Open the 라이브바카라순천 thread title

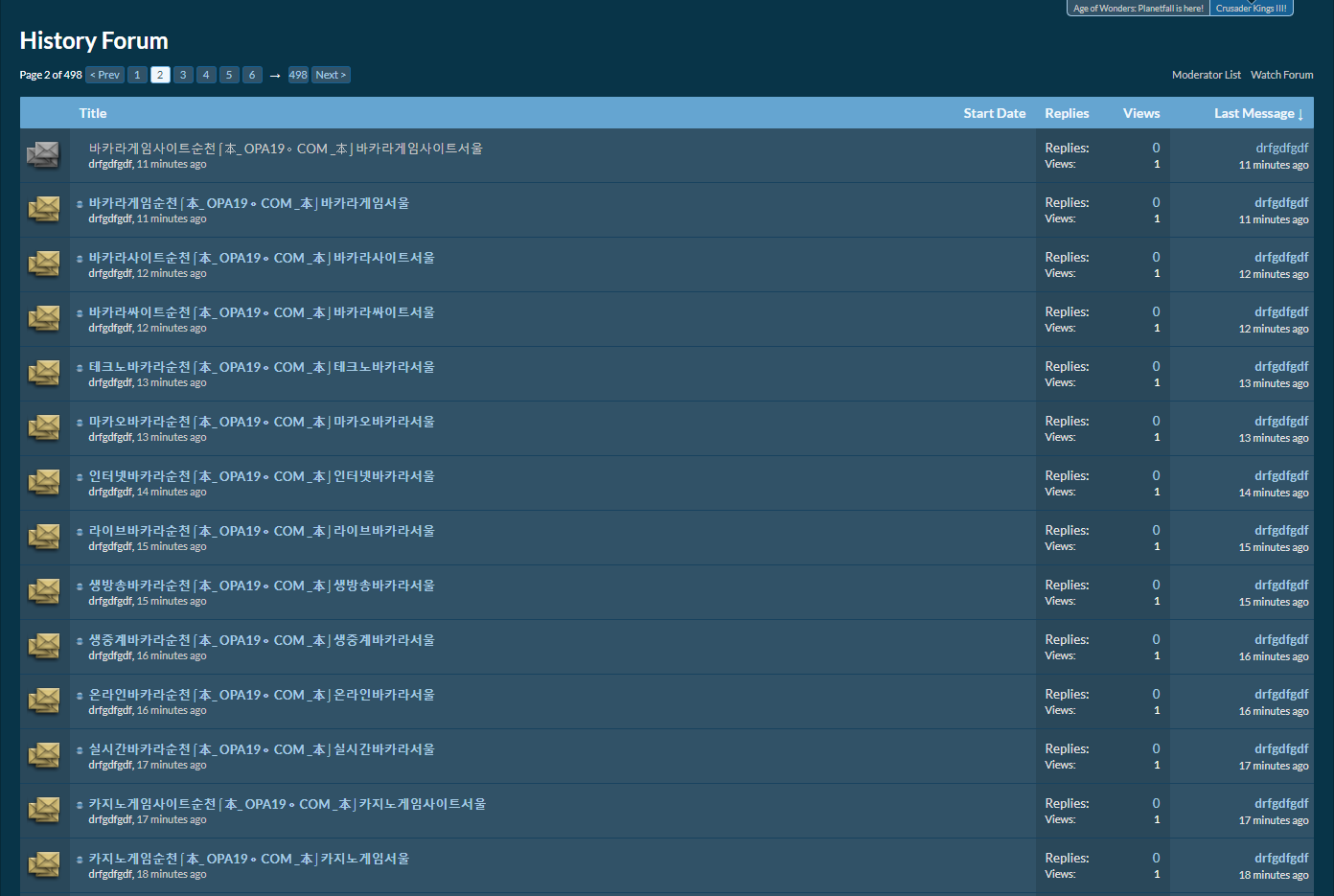pos(262,531)
